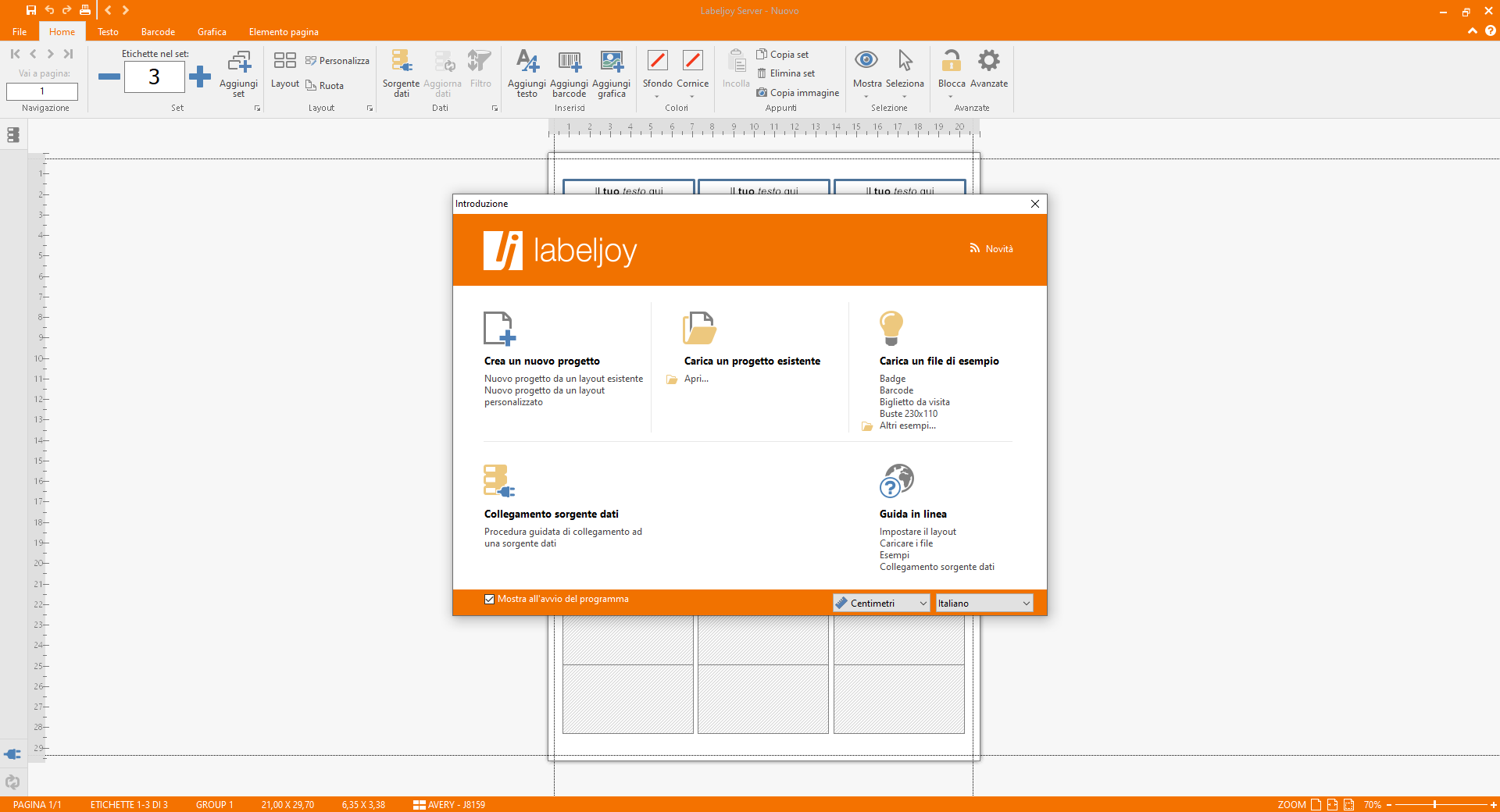The image size is (1500, 812).
Task: Click the Blocca padlock icon
Action: pos(951,62)
